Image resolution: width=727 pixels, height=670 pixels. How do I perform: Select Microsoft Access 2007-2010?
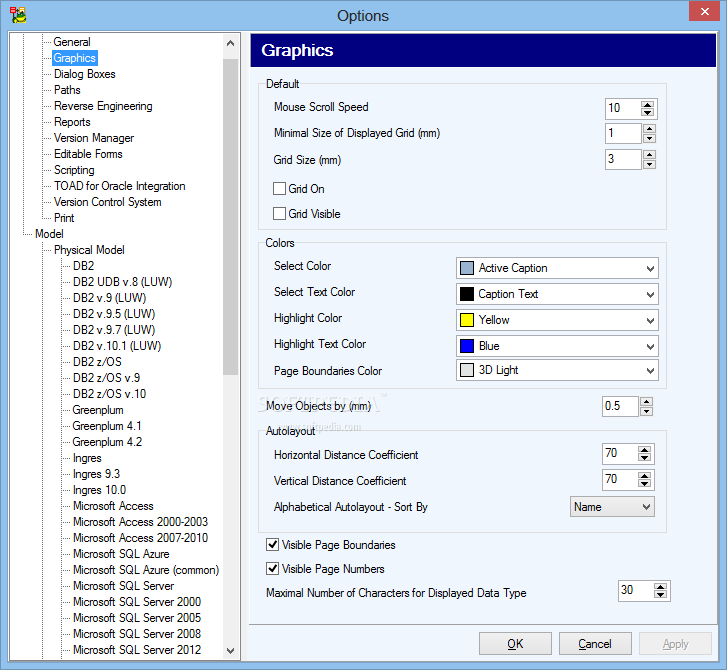point(140,538)
